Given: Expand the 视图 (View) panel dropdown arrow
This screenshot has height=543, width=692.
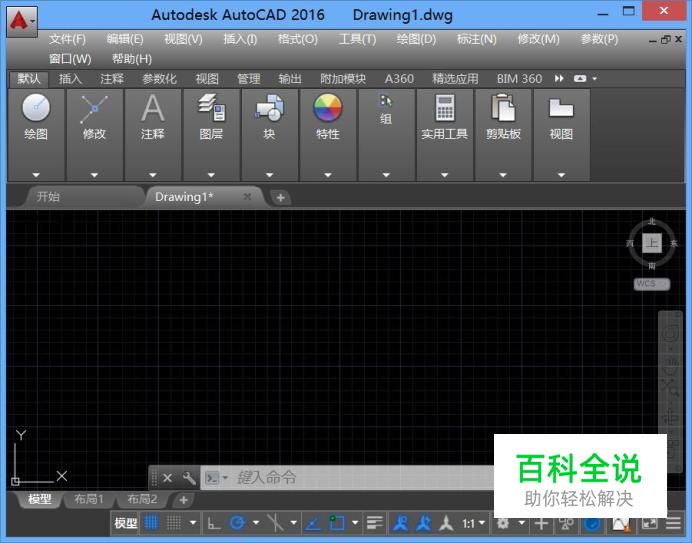Looking at the screenshot, I should 561,174.
